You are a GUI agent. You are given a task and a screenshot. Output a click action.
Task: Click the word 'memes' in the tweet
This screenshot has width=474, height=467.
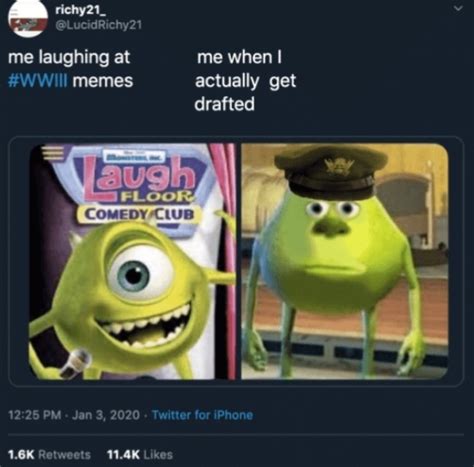coord(103,81)
